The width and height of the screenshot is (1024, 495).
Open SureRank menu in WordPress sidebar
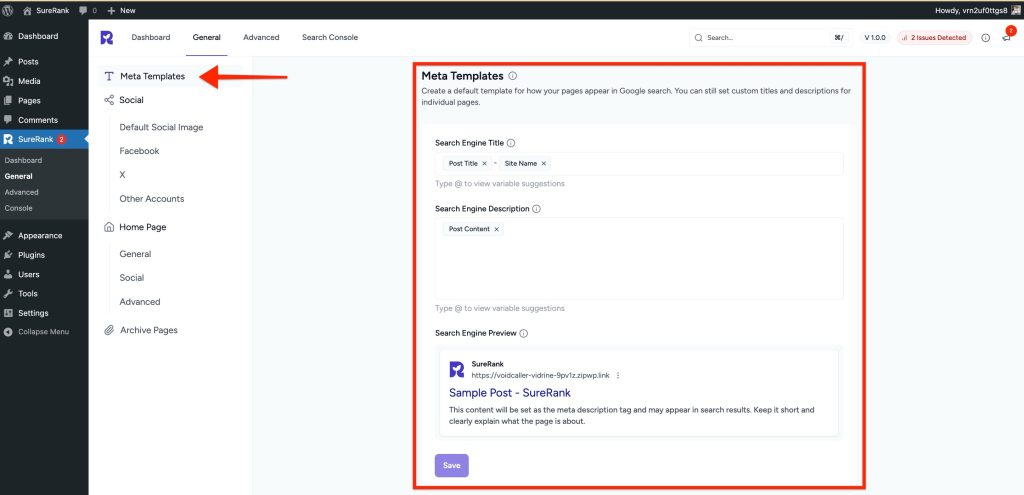pos(44,139)
